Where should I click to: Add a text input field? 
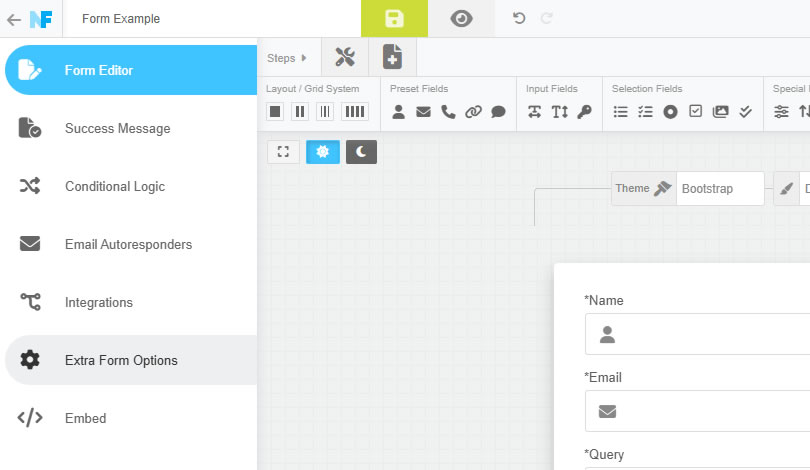[x=535, y=112]
